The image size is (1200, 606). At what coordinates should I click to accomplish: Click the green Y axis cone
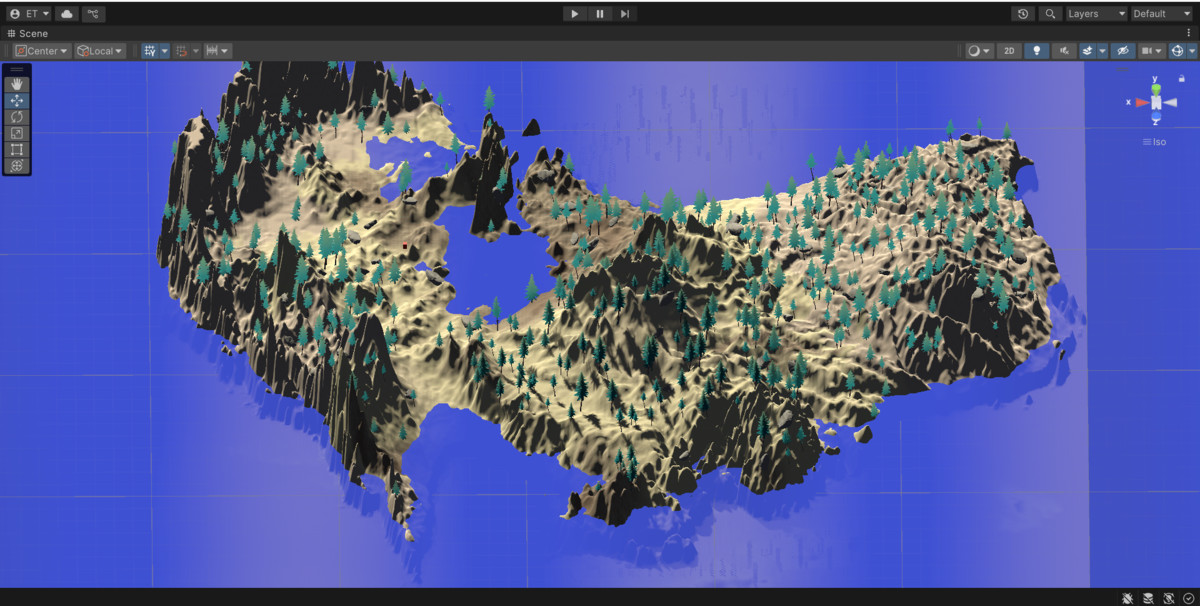click(x=1156, y=89)
